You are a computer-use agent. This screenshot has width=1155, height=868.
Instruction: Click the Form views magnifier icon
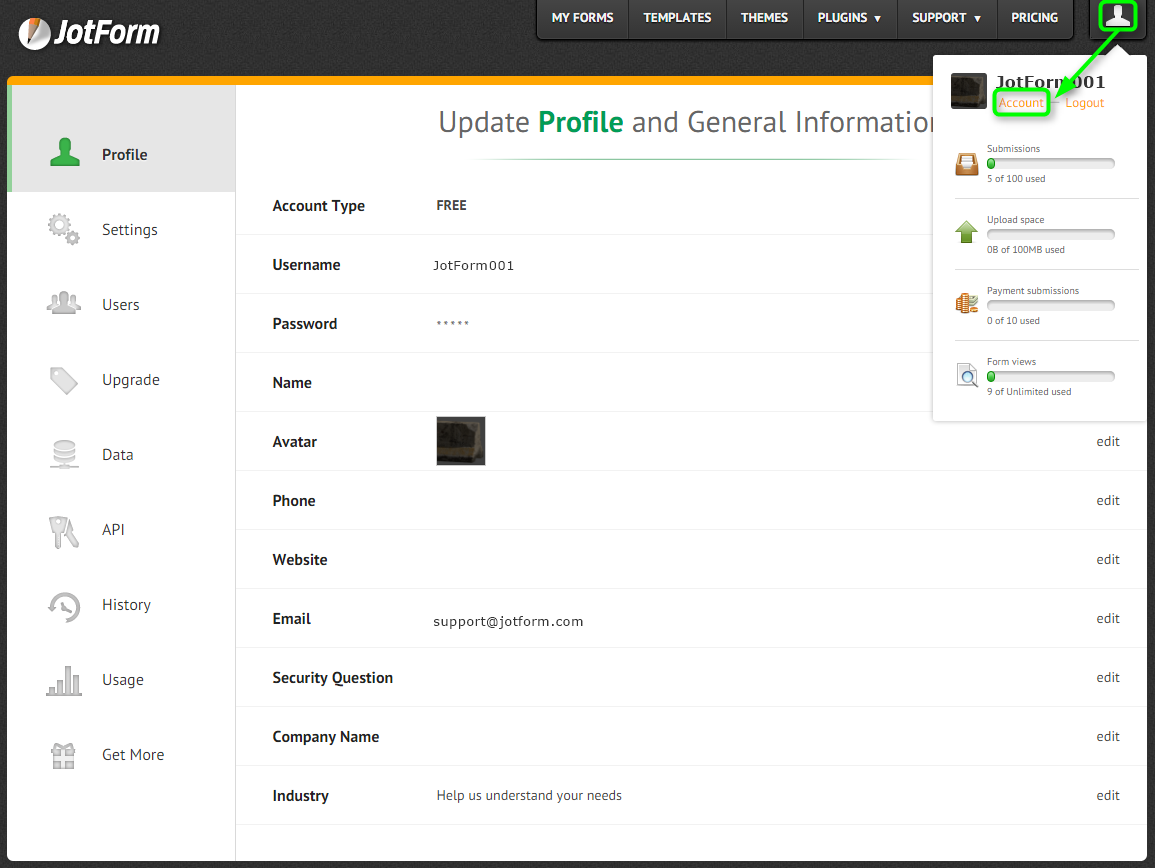click(x=966, y=375)
